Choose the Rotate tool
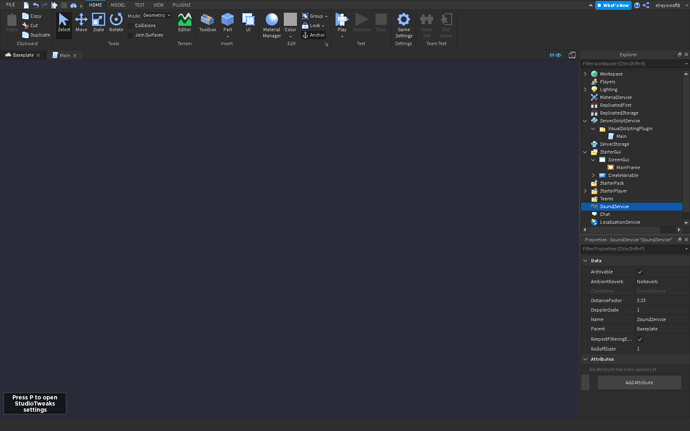Viewport: 690px width, 431px height. 116,22
